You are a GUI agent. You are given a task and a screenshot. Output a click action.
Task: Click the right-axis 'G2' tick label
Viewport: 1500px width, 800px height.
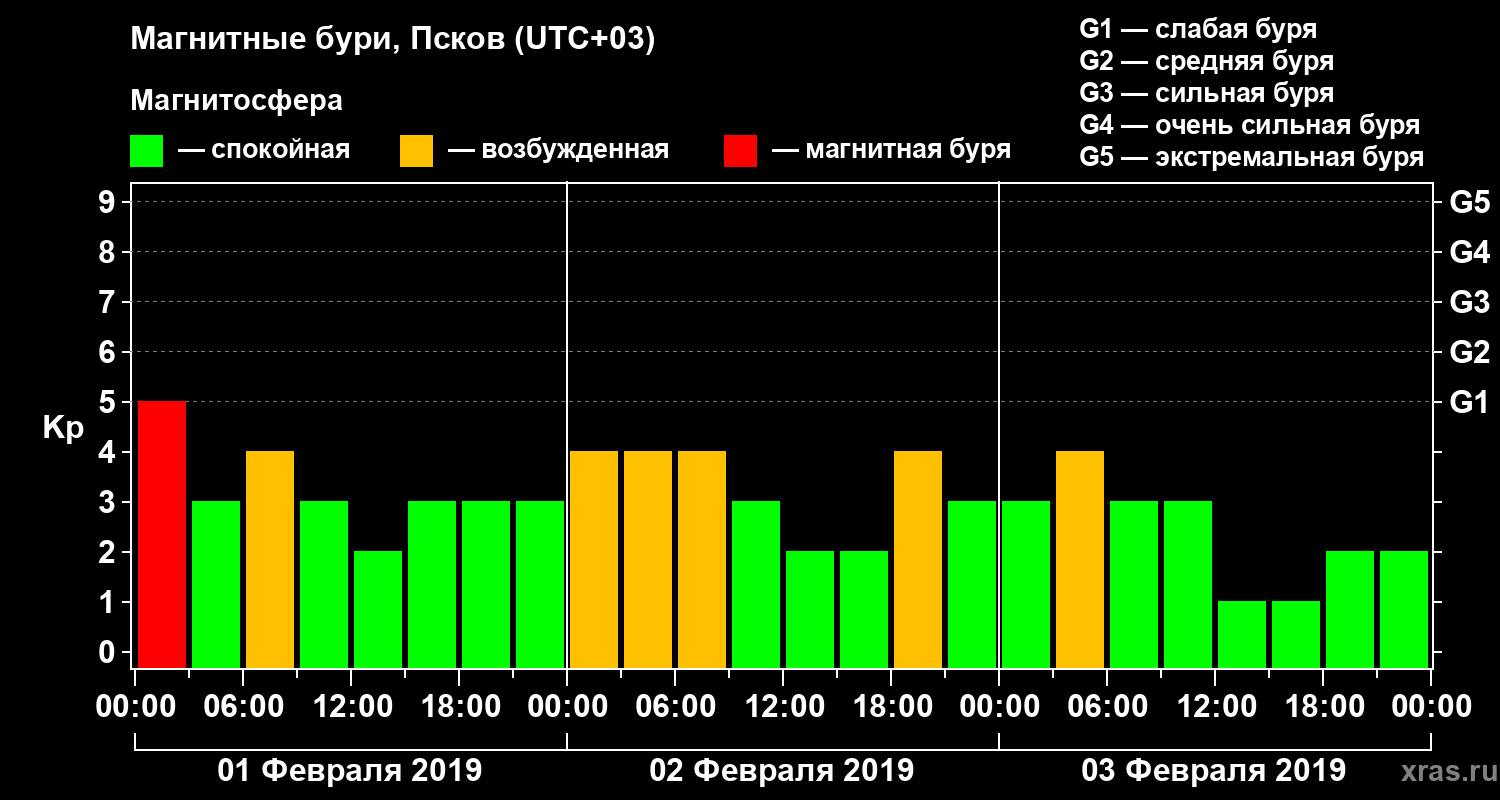1469,353
